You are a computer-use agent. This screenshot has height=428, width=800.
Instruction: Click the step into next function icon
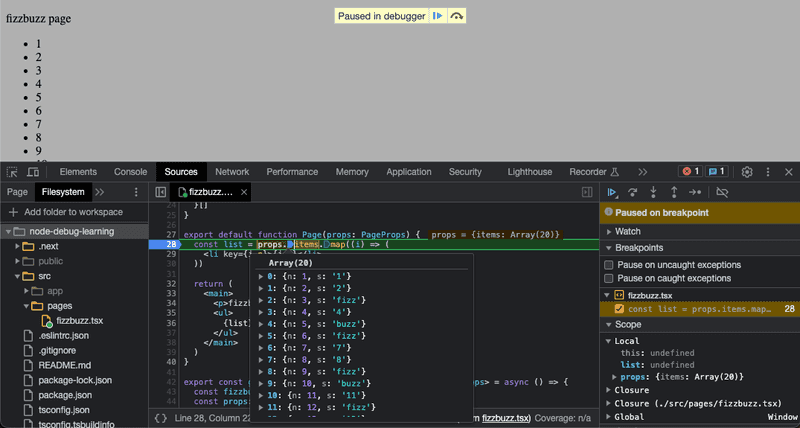click(x=653, y=192)
